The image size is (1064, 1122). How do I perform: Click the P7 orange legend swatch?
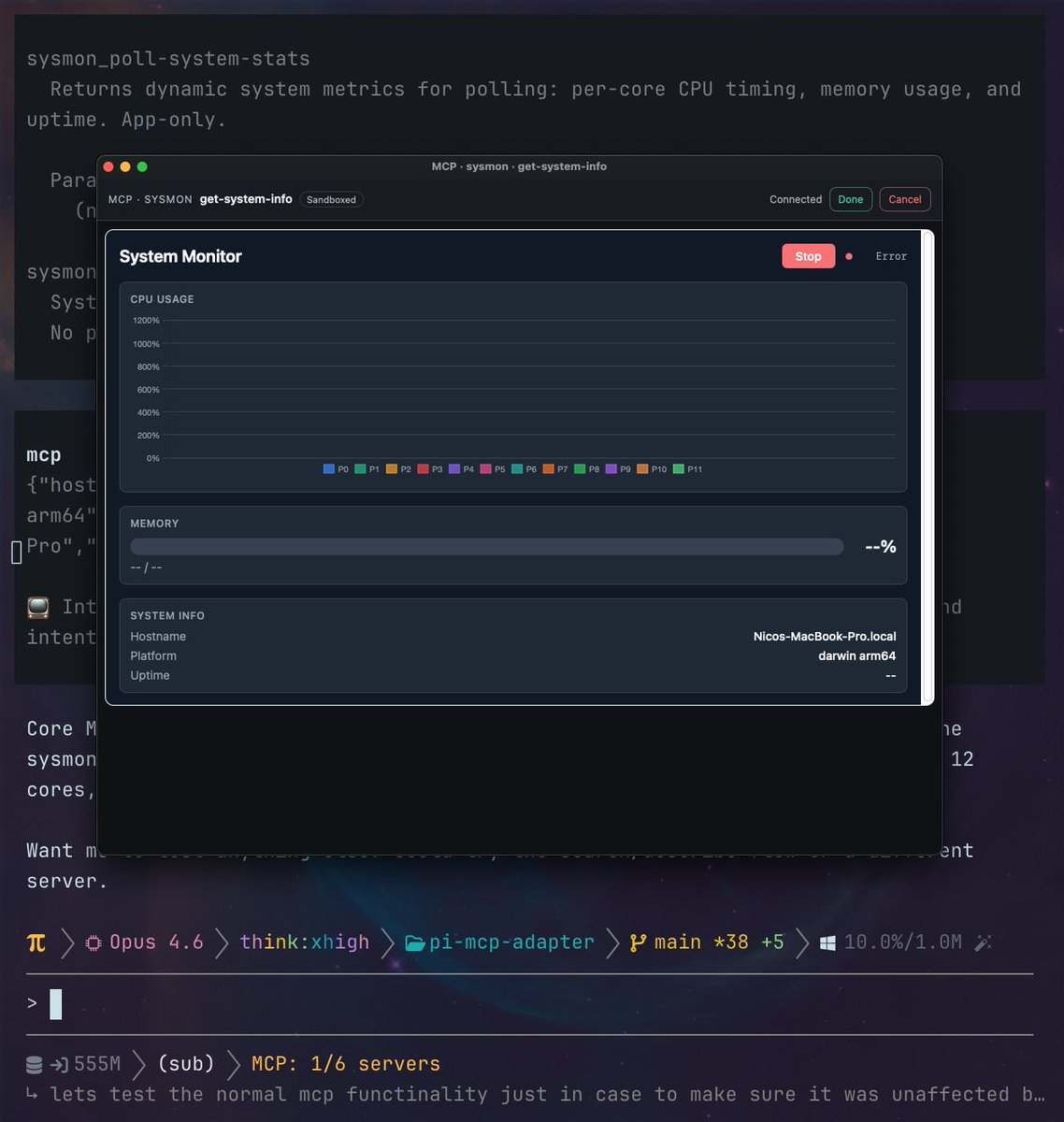coord(549,468)
